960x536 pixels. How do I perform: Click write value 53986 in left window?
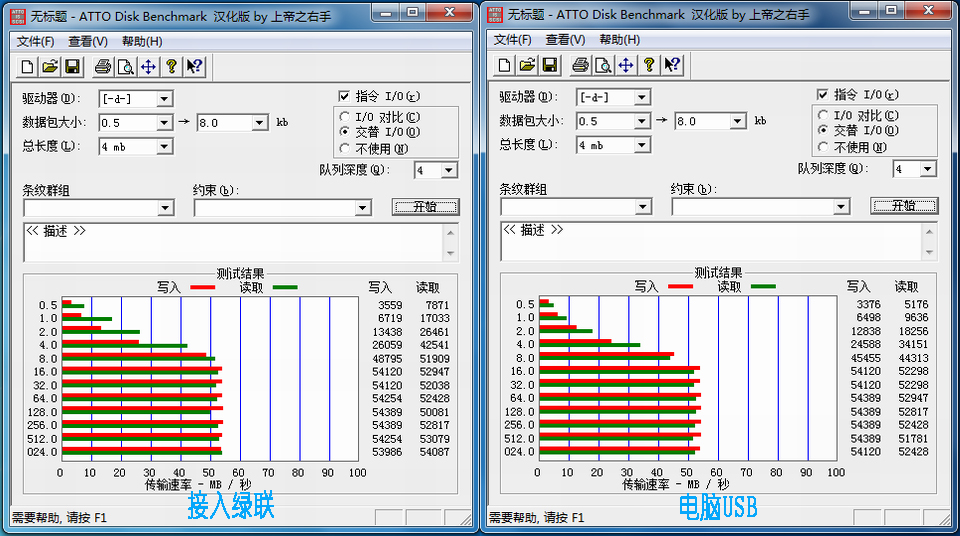tap(388, 452)
